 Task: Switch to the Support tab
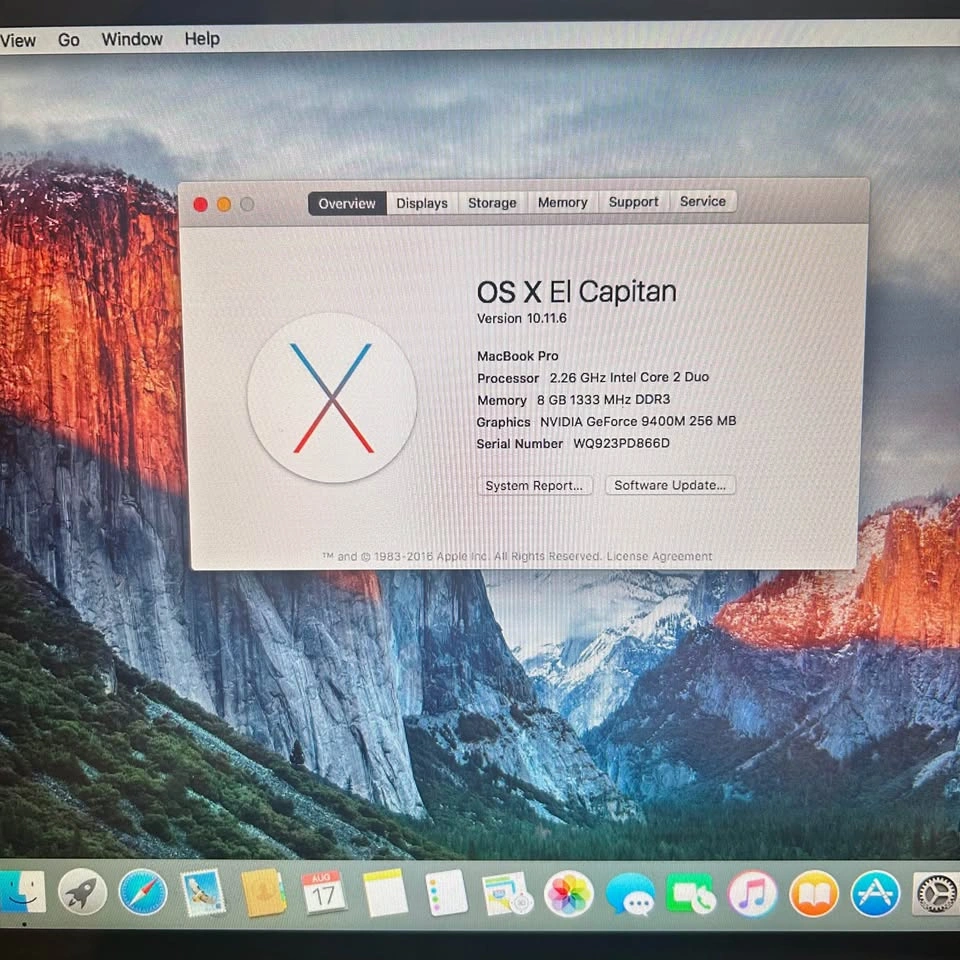click(x=634, y=201)
